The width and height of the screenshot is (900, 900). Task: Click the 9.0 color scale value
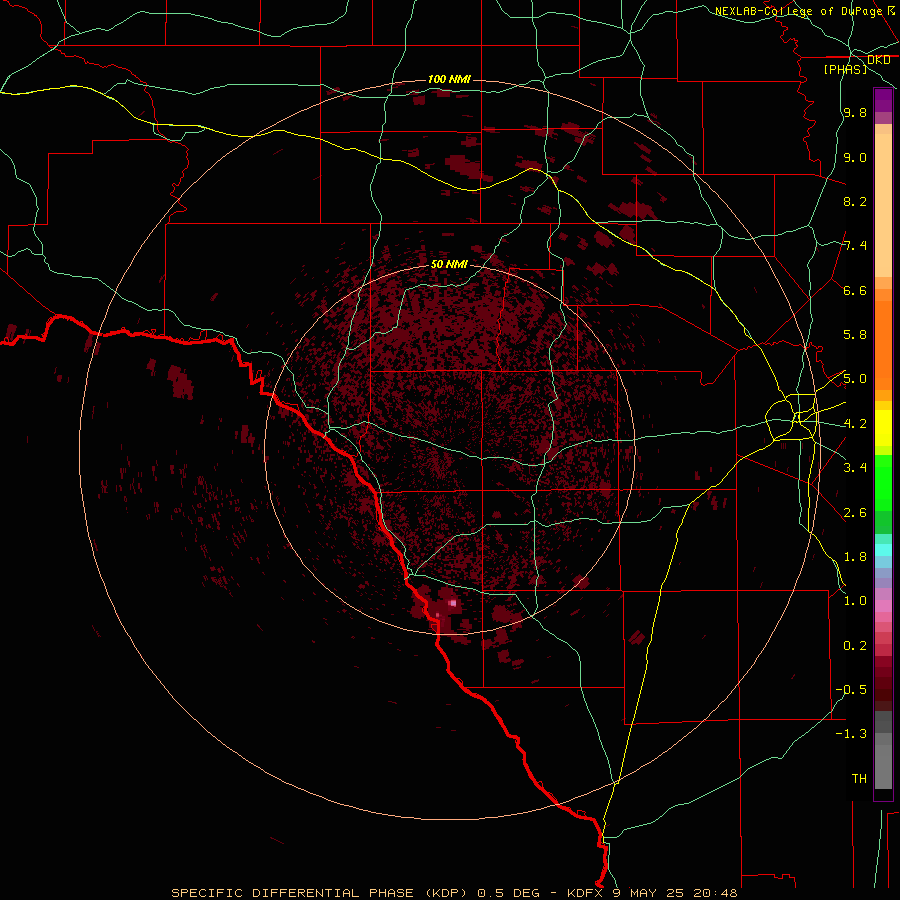click(x=855, y=157)
